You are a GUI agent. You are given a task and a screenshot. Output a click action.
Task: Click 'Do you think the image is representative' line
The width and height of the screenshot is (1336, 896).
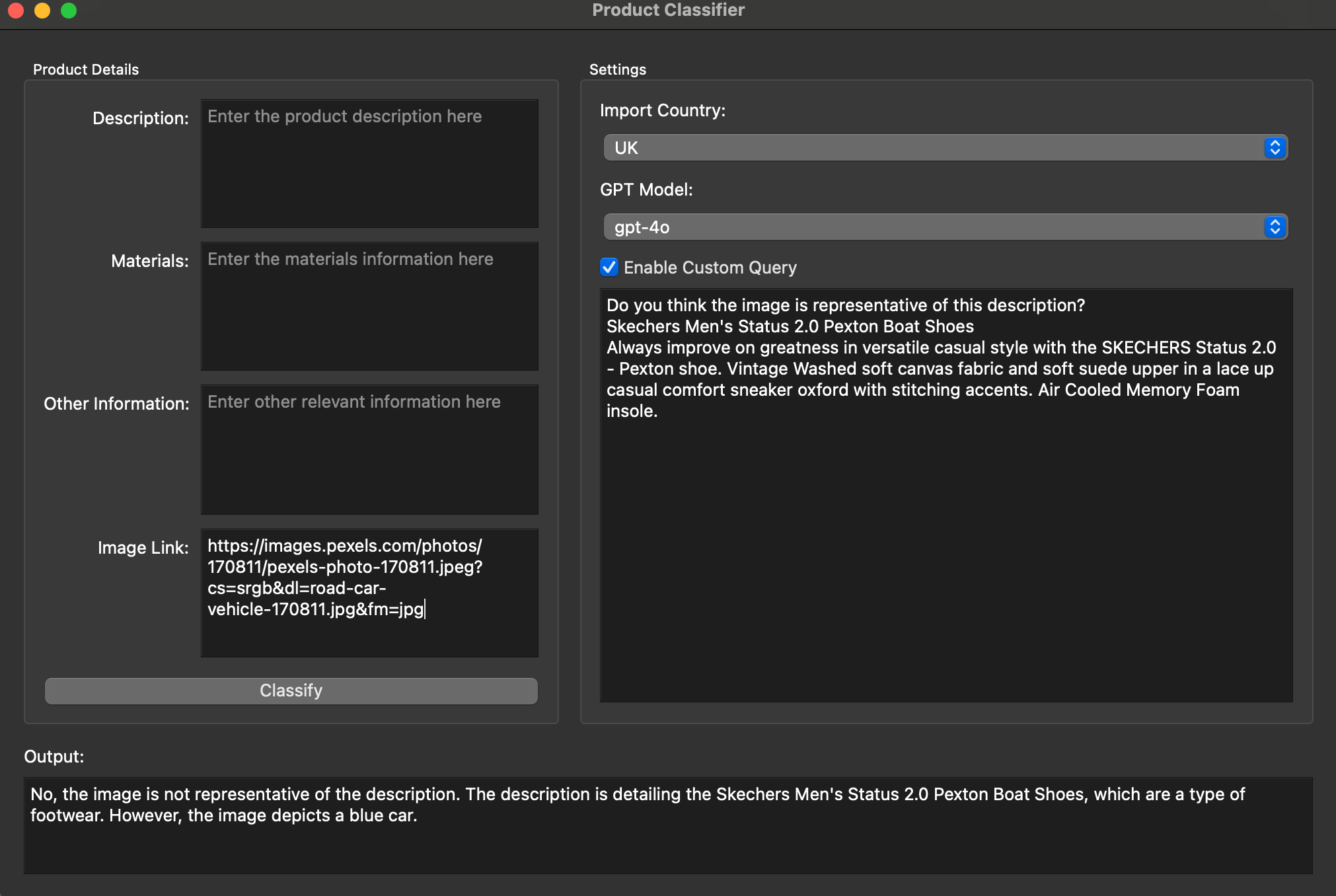click(846, 305)
